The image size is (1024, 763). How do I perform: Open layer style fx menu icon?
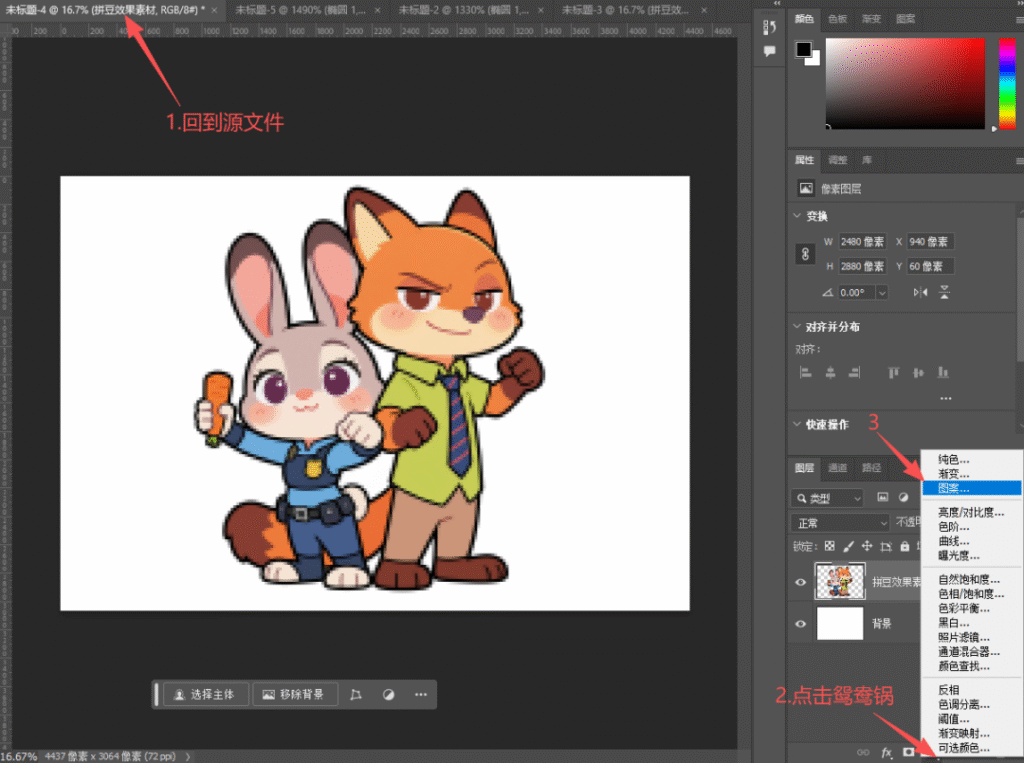886,753
